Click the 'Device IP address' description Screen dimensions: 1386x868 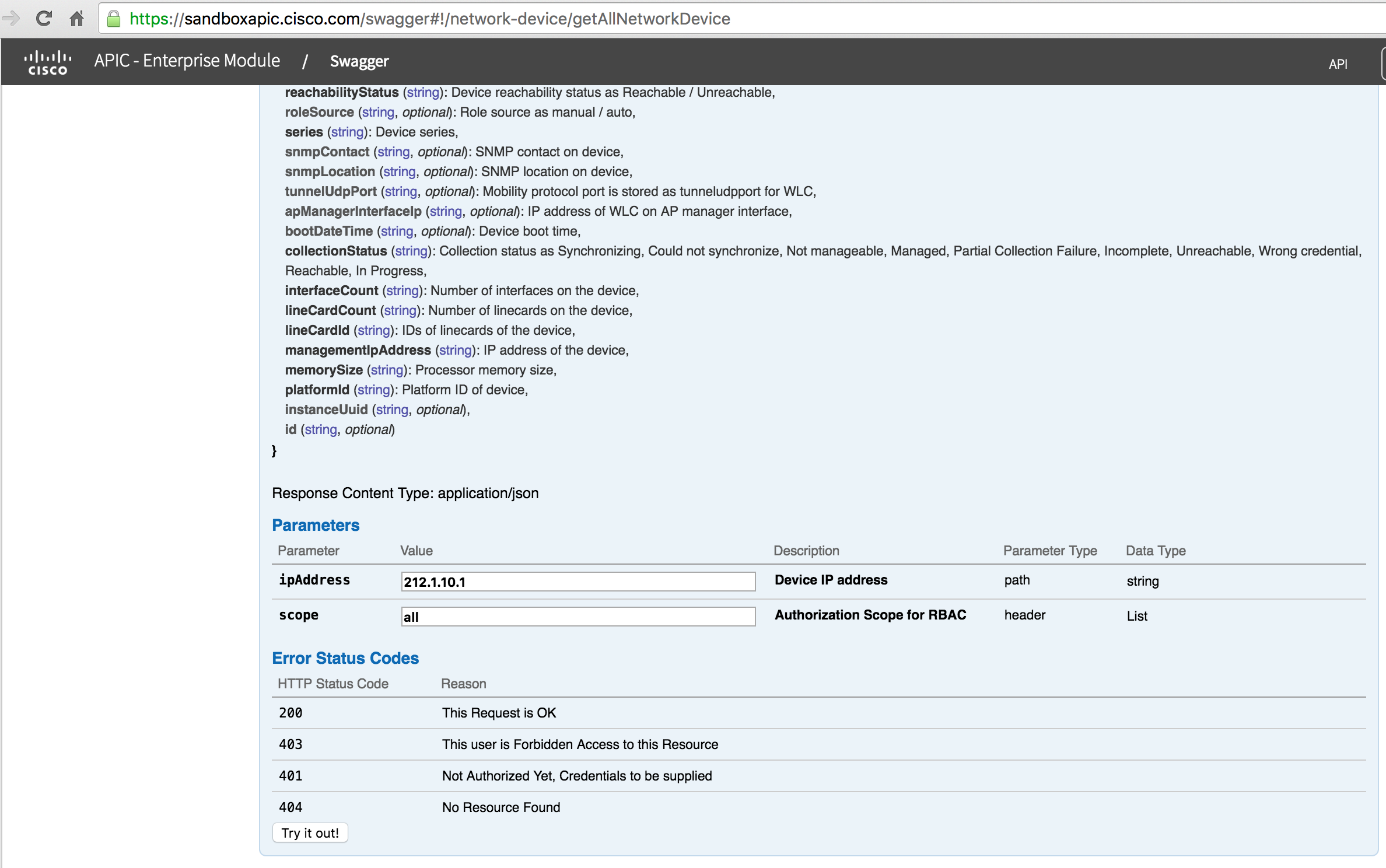[831, 580]
